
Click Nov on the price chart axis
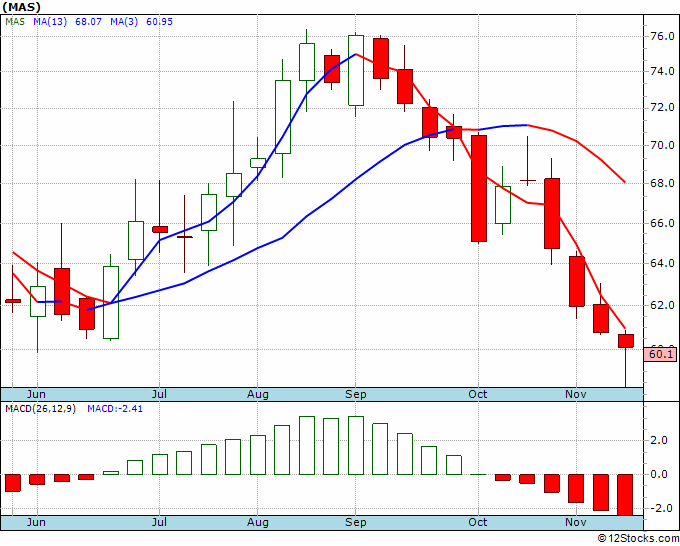576,394
